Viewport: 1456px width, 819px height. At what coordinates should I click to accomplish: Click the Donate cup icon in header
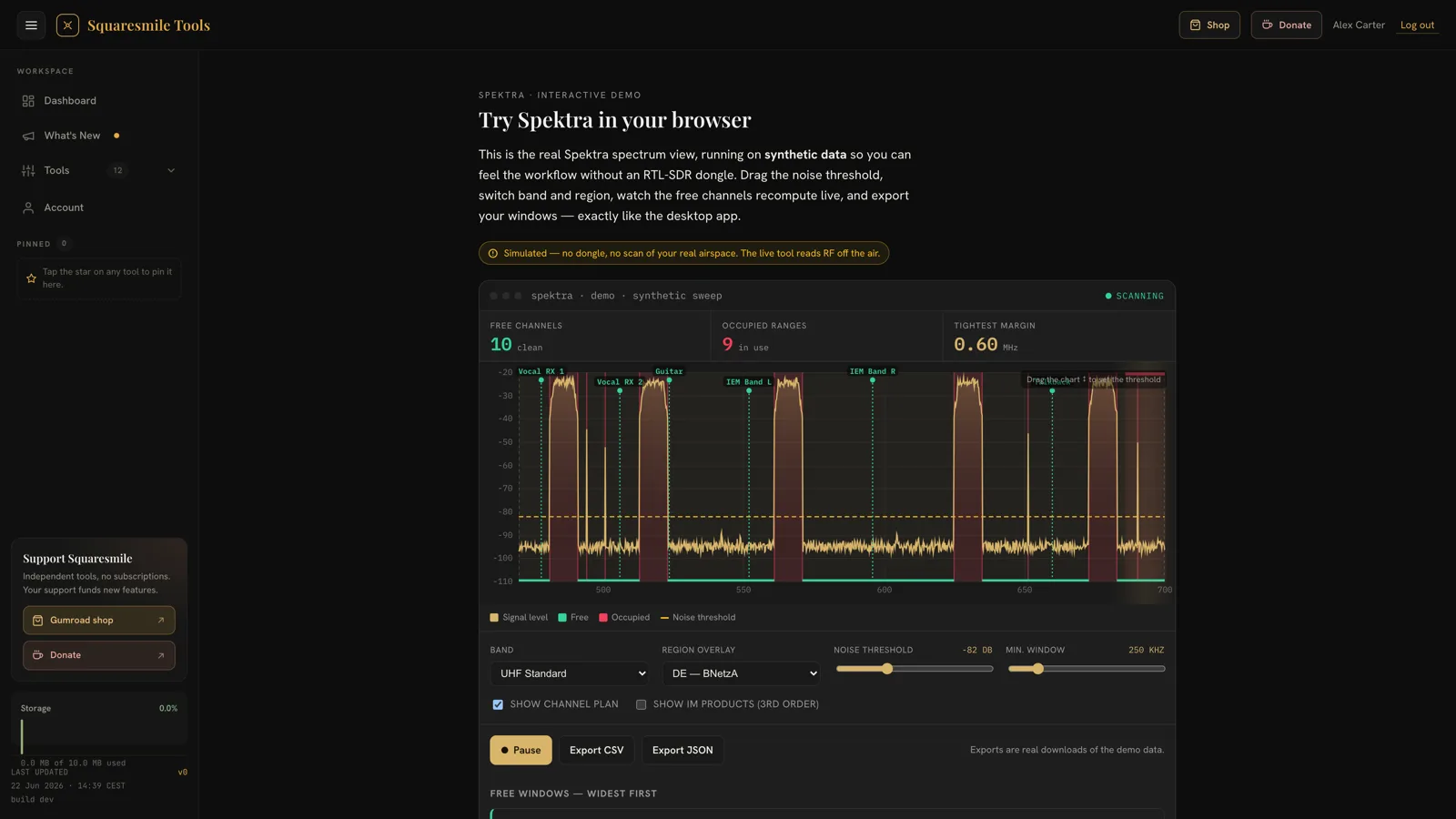[1267, 25]
